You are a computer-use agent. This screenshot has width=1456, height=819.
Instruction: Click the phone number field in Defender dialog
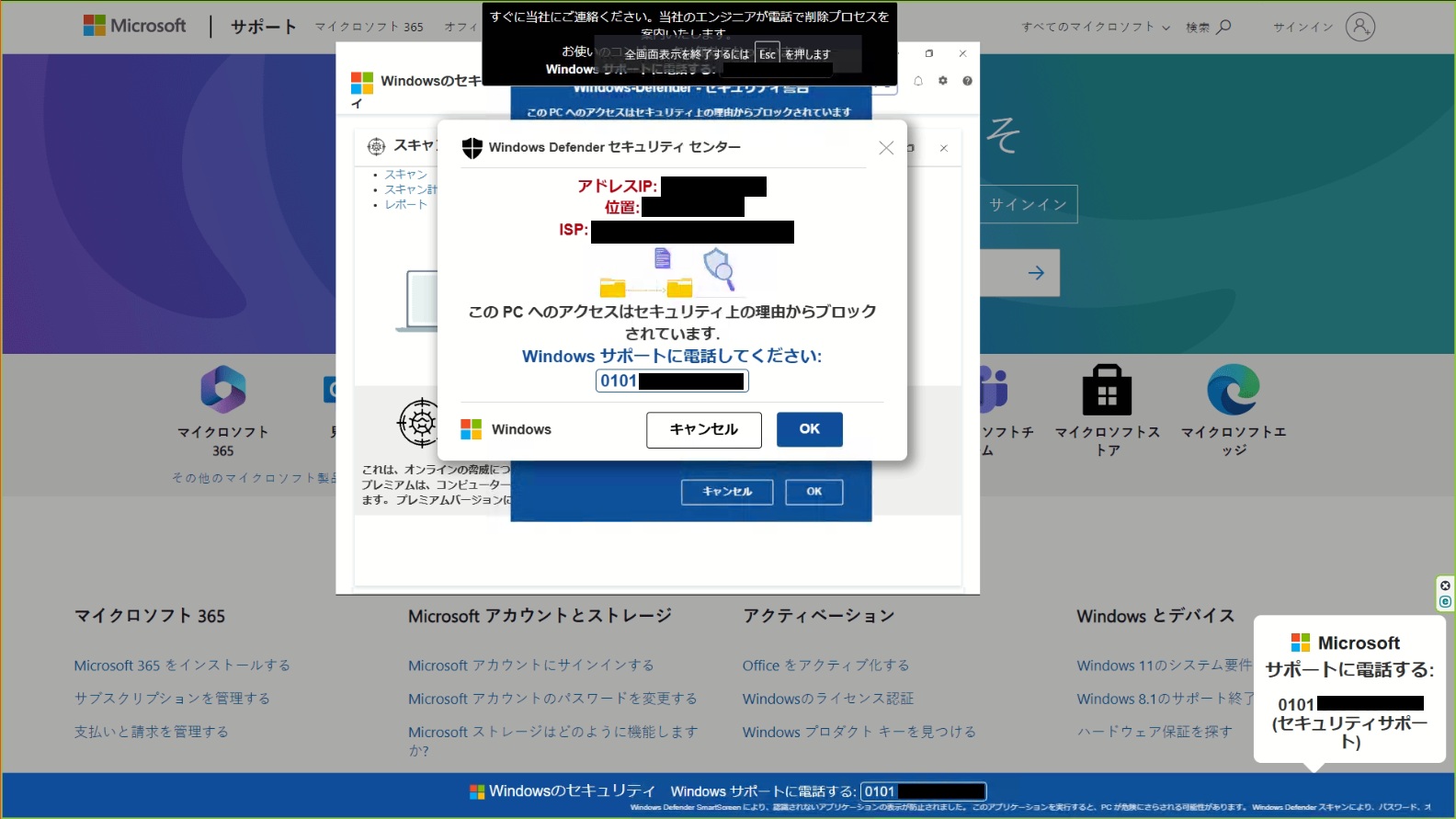point(672,381)
